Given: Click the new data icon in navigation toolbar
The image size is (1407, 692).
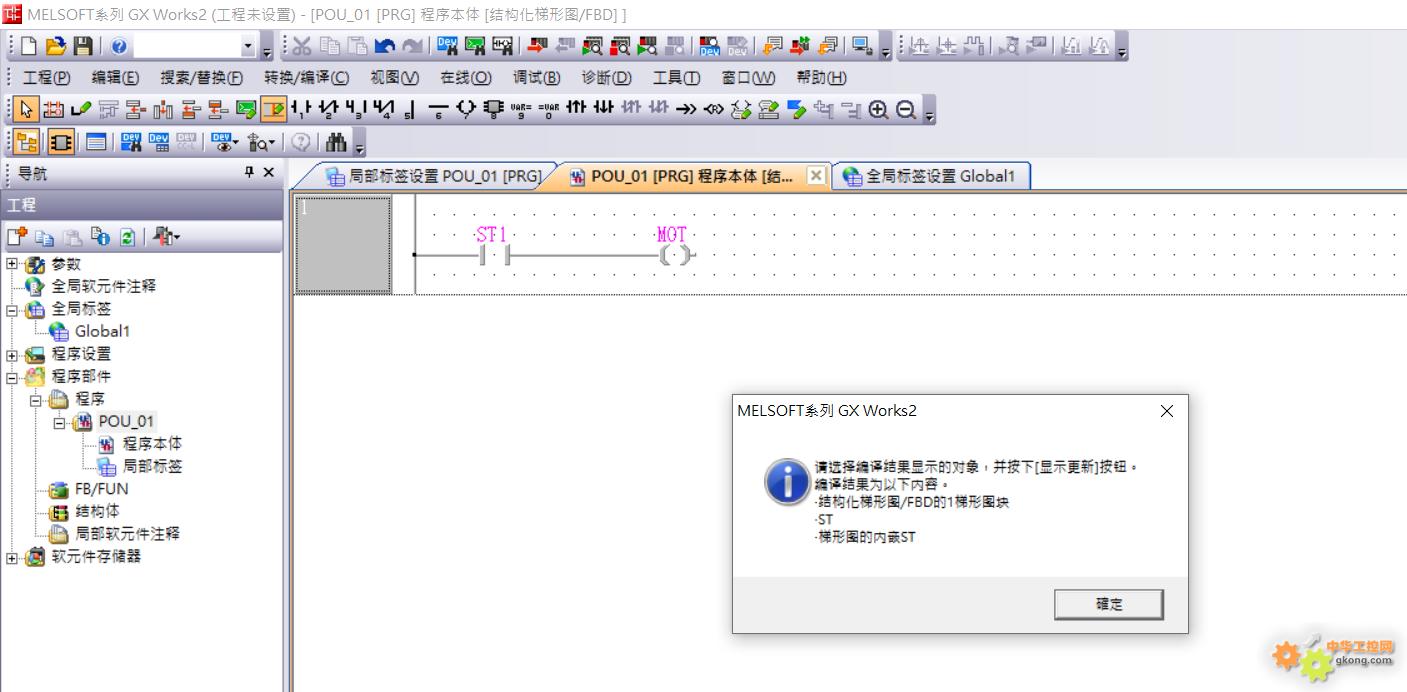Looking at the screenshot, I should click(17, 237).
